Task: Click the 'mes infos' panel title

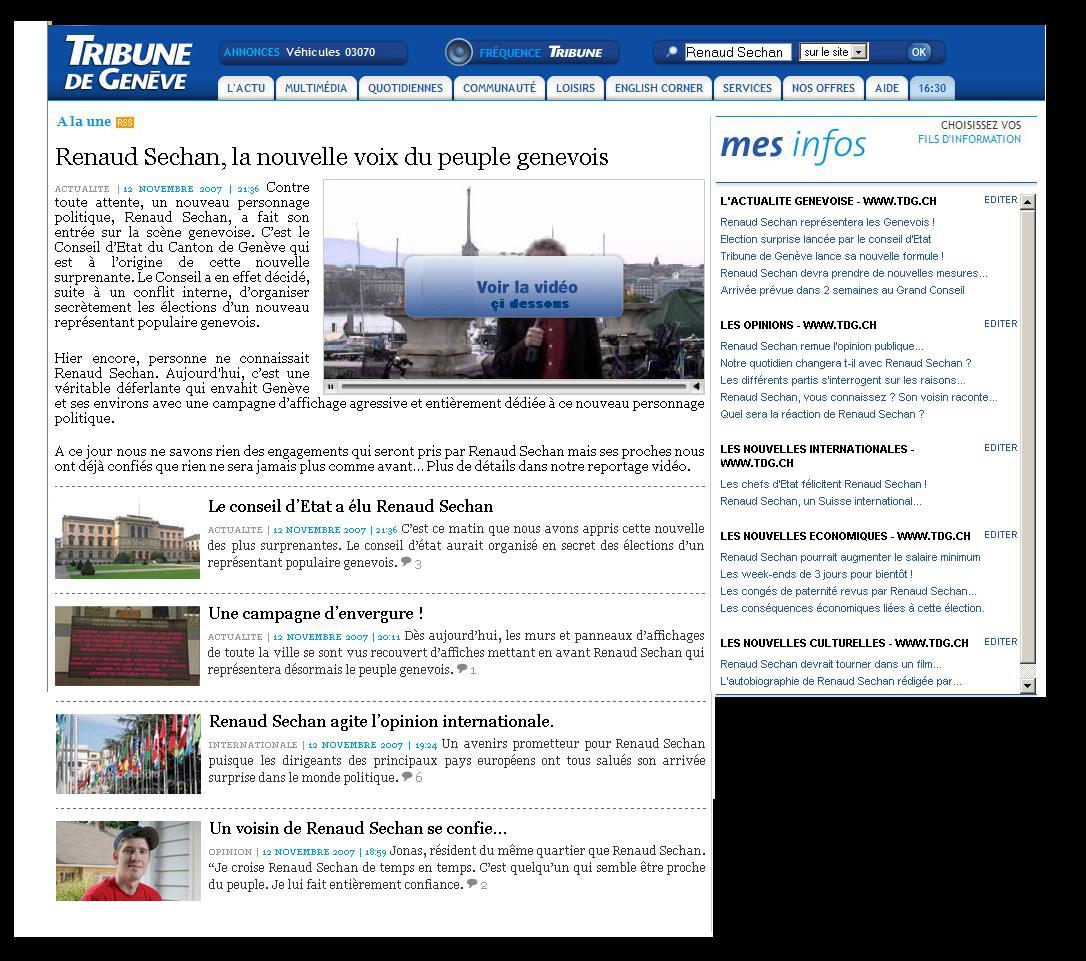Action: click(x=793, y=145)
